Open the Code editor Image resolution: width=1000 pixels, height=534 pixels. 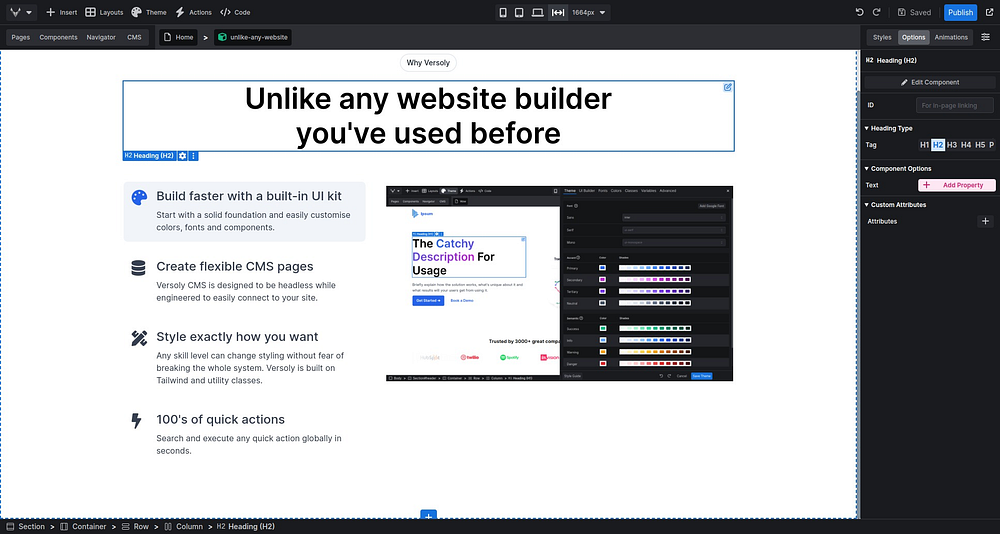(235, 12)
